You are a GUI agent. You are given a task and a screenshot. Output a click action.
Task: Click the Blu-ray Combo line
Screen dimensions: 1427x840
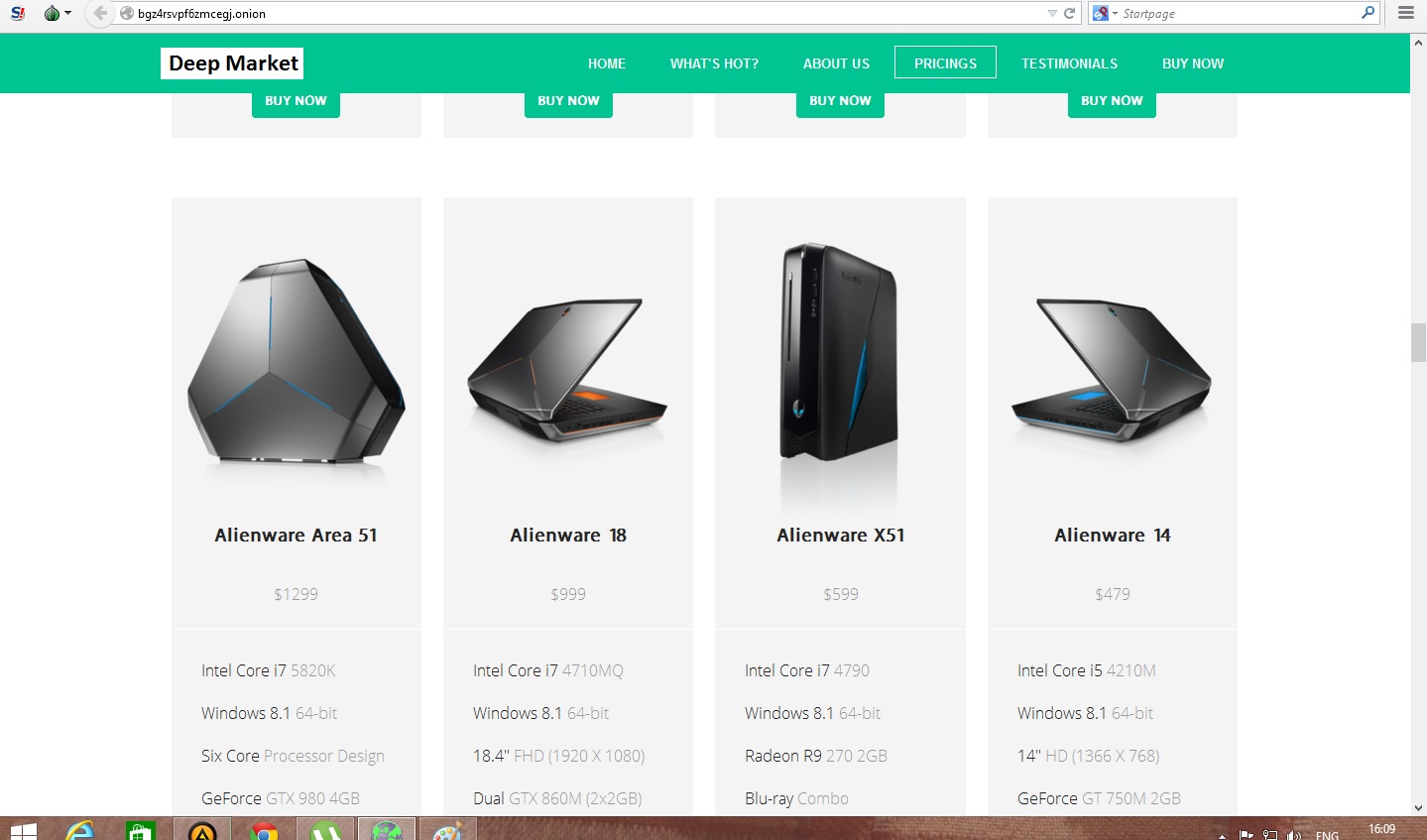[796, 798]
